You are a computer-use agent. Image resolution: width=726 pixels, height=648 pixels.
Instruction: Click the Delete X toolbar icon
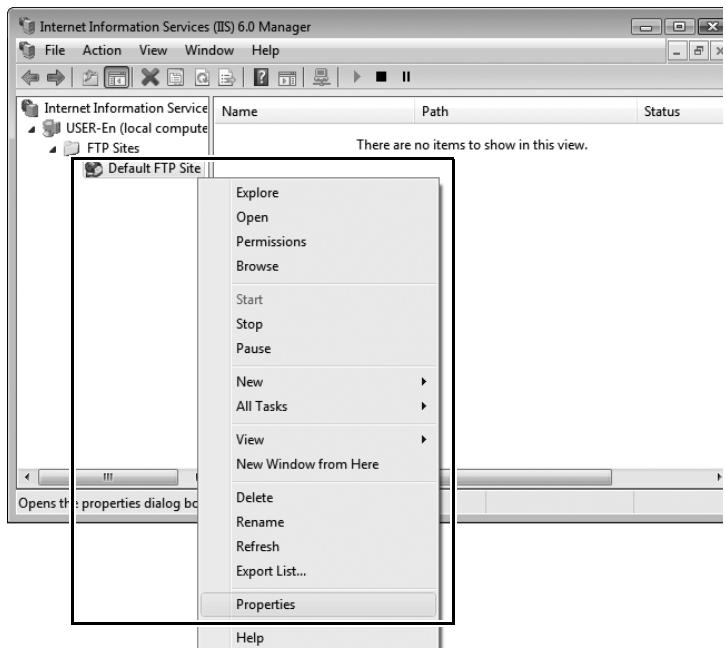coord(150,77)
